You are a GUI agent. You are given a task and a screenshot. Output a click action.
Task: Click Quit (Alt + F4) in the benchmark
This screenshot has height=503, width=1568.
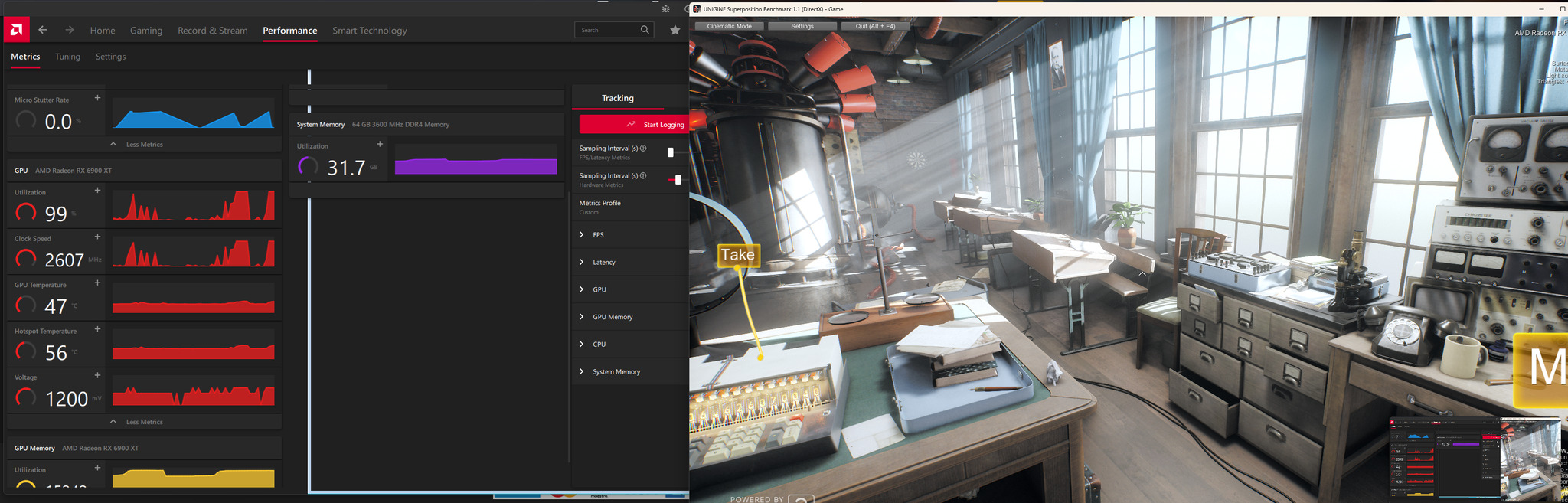point(875,26)
